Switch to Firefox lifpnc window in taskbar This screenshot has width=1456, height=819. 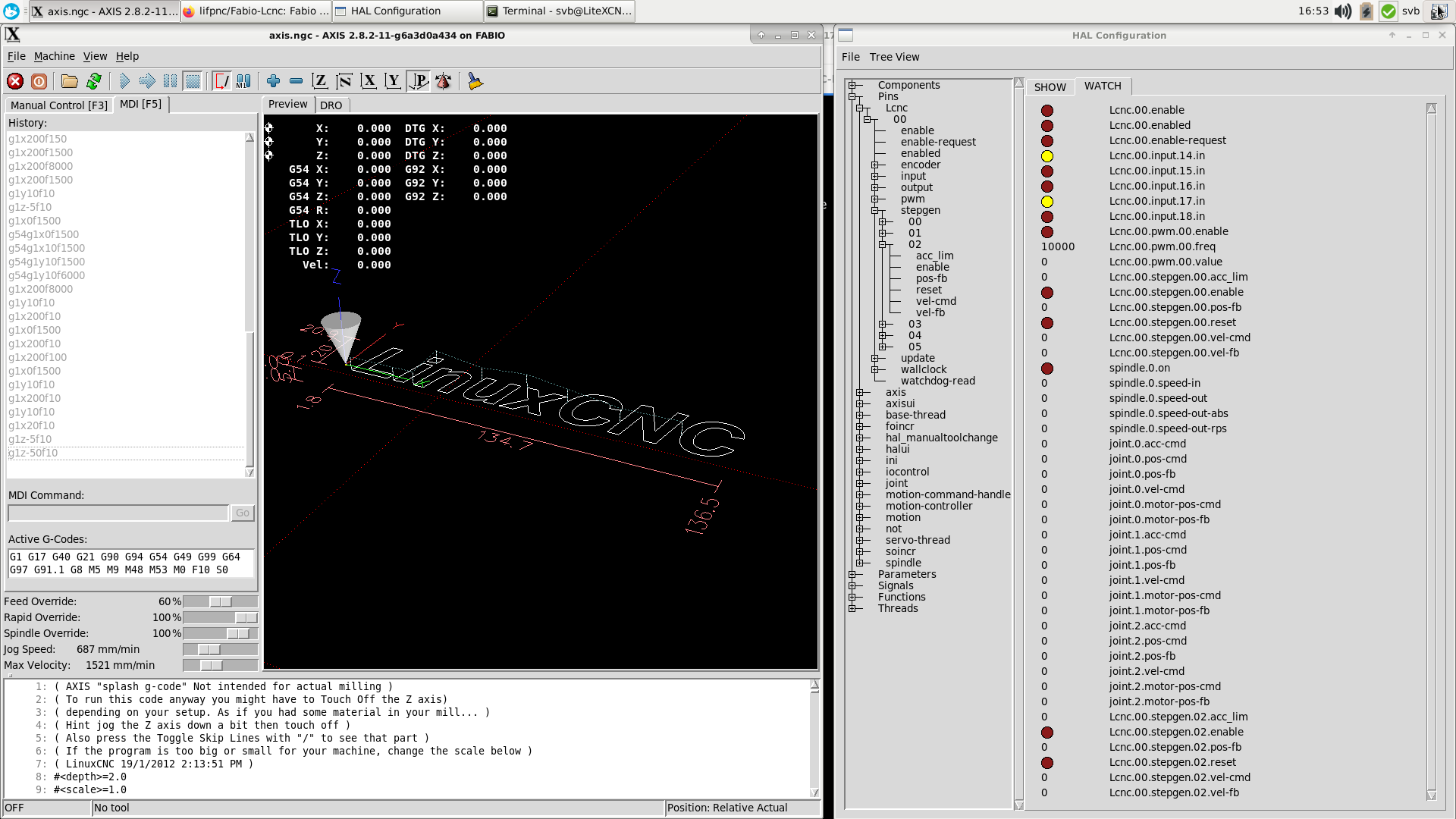click(x=256, y=11)
